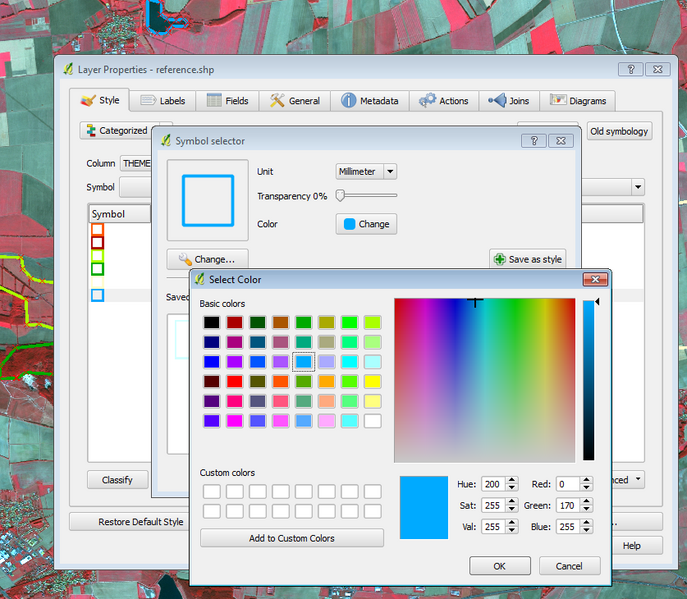Select the orange outlined symbol category
The image size is (687, 599).
(x=97, y=229)
